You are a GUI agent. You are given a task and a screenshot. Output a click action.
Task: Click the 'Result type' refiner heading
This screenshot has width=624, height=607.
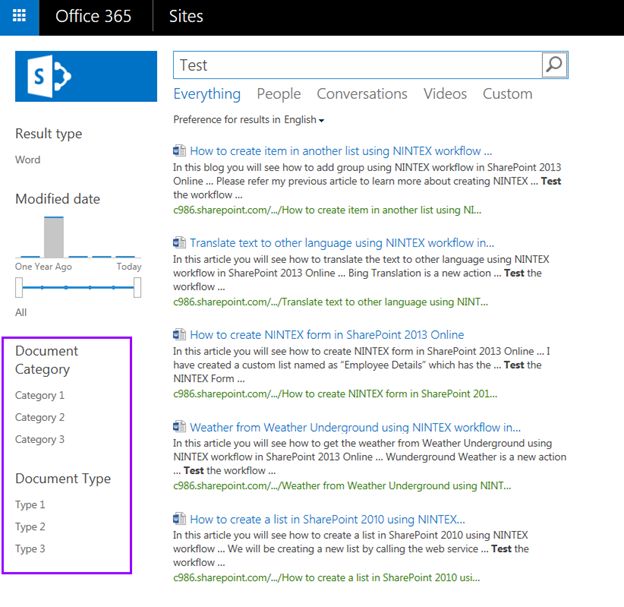tap(49, 134)
